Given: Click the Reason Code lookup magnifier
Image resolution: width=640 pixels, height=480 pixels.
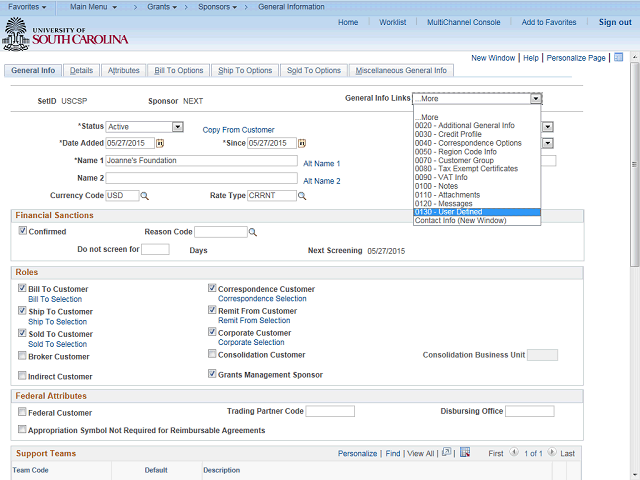Looking at the screenshot, I should tap(252, 232).
